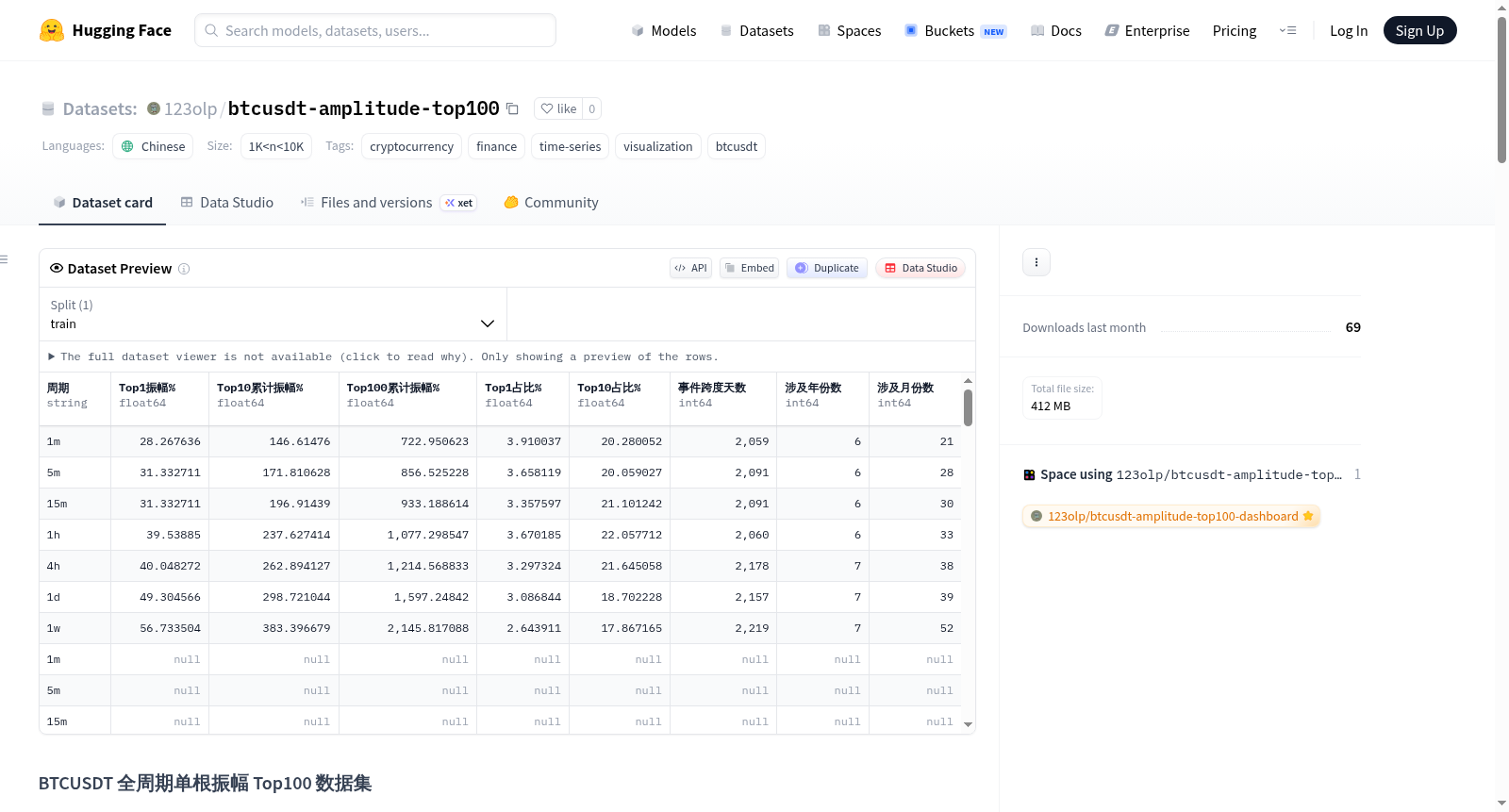Click the Datasets stack icon before the title
Viewport: 1509px width, 812px height.
(48, 108)
